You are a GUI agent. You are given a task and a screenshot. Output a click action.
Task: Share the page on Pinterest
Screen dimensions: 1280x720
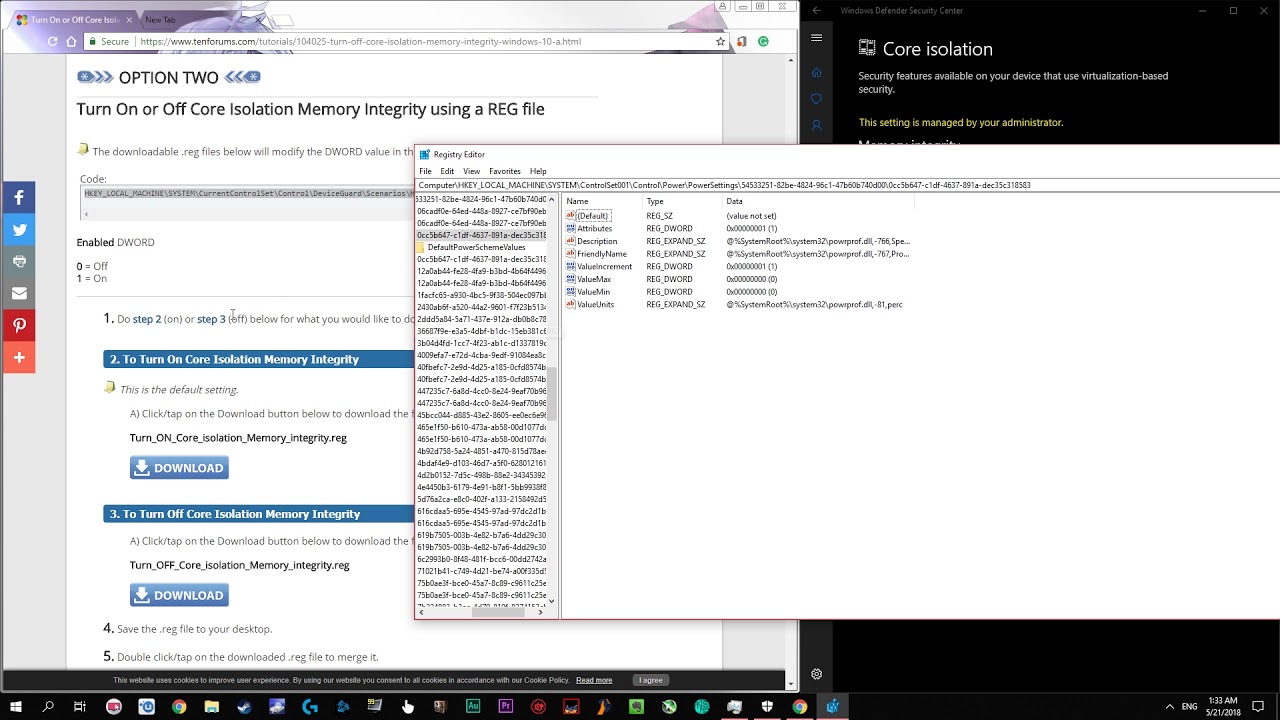coord(18,325)
